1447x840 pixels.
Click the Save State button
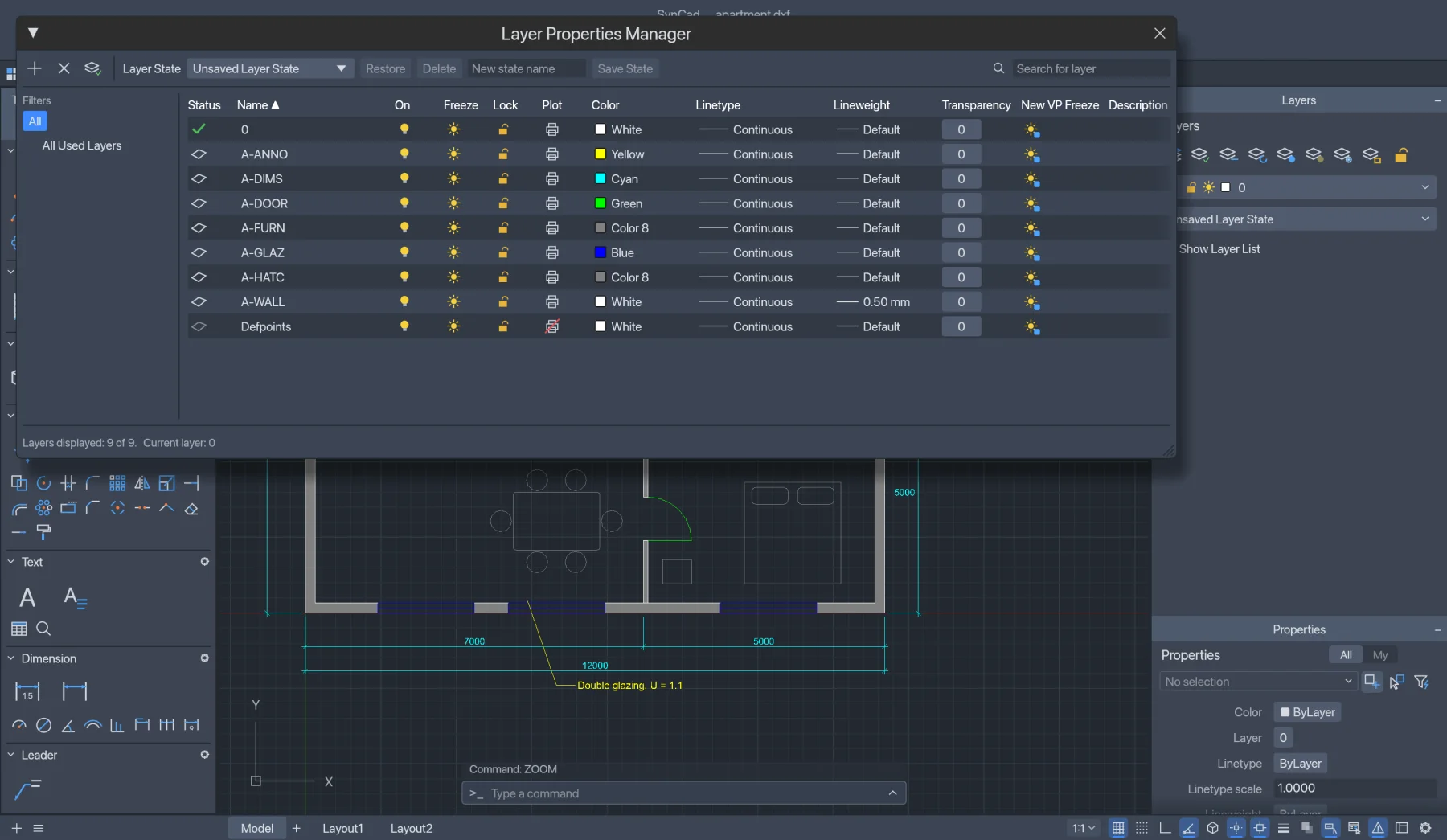[x=625, y=68]
